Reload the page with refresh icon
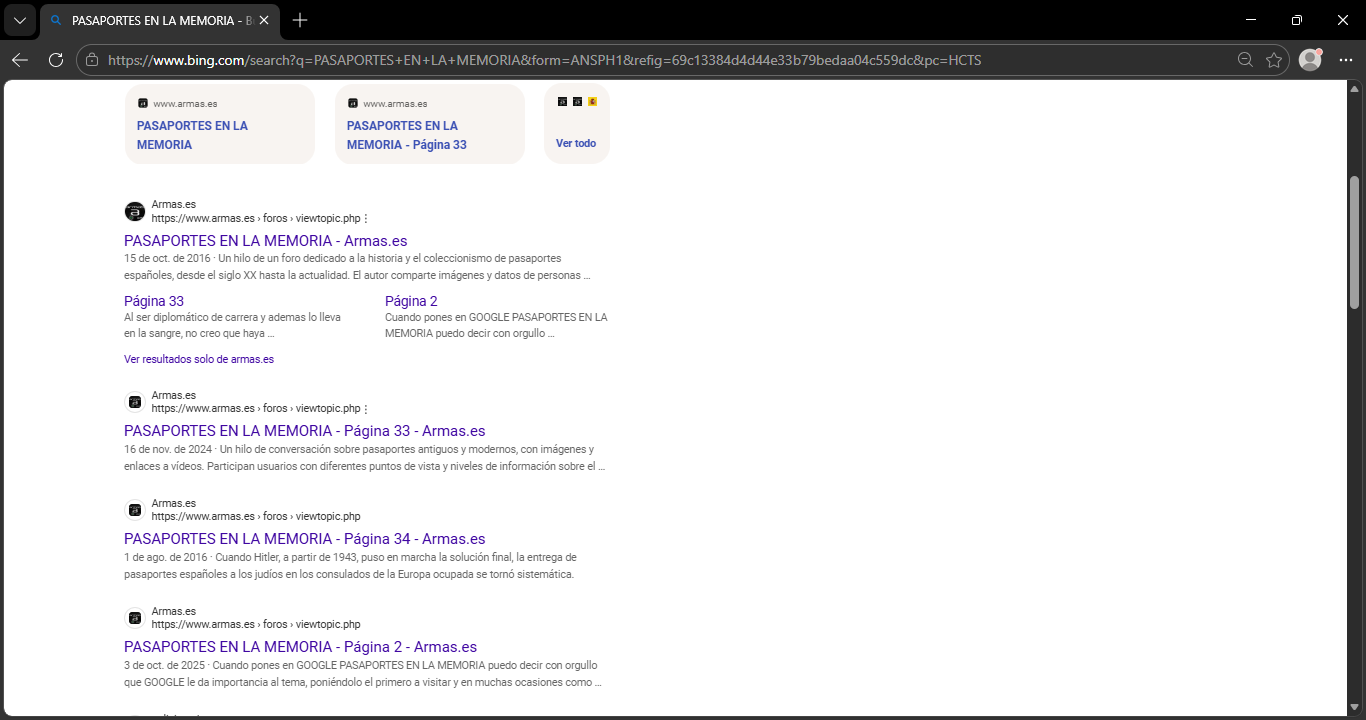Image resolution: width=1366 pixels, height=720 pixels. (x=56, y=60)
